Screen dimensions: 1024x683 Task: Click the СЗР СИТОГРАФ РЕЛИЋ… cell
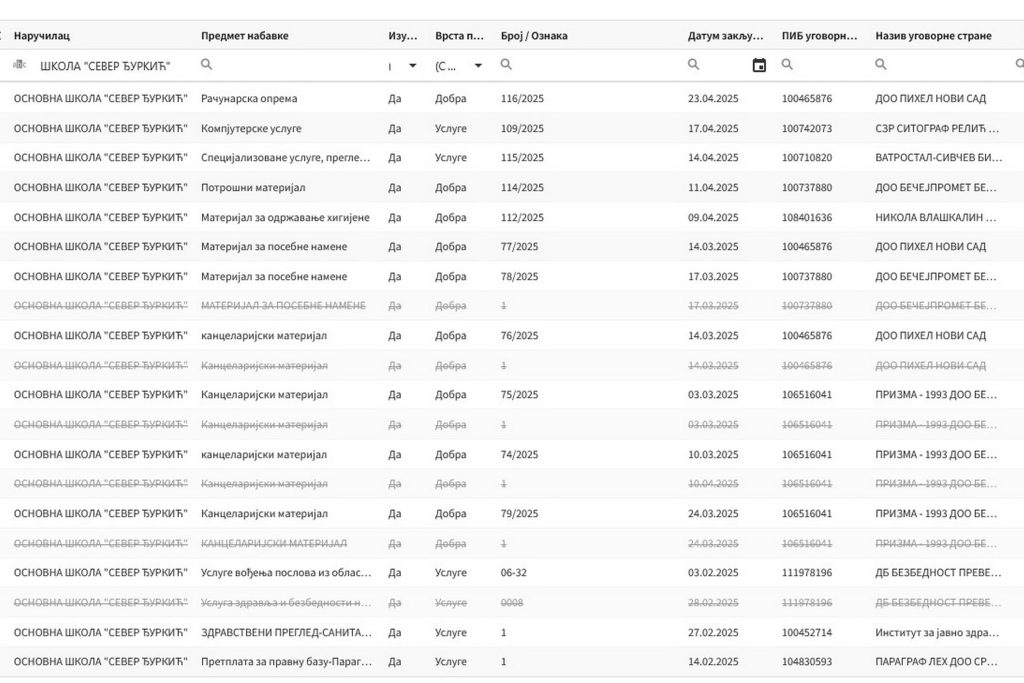point(937,129)
